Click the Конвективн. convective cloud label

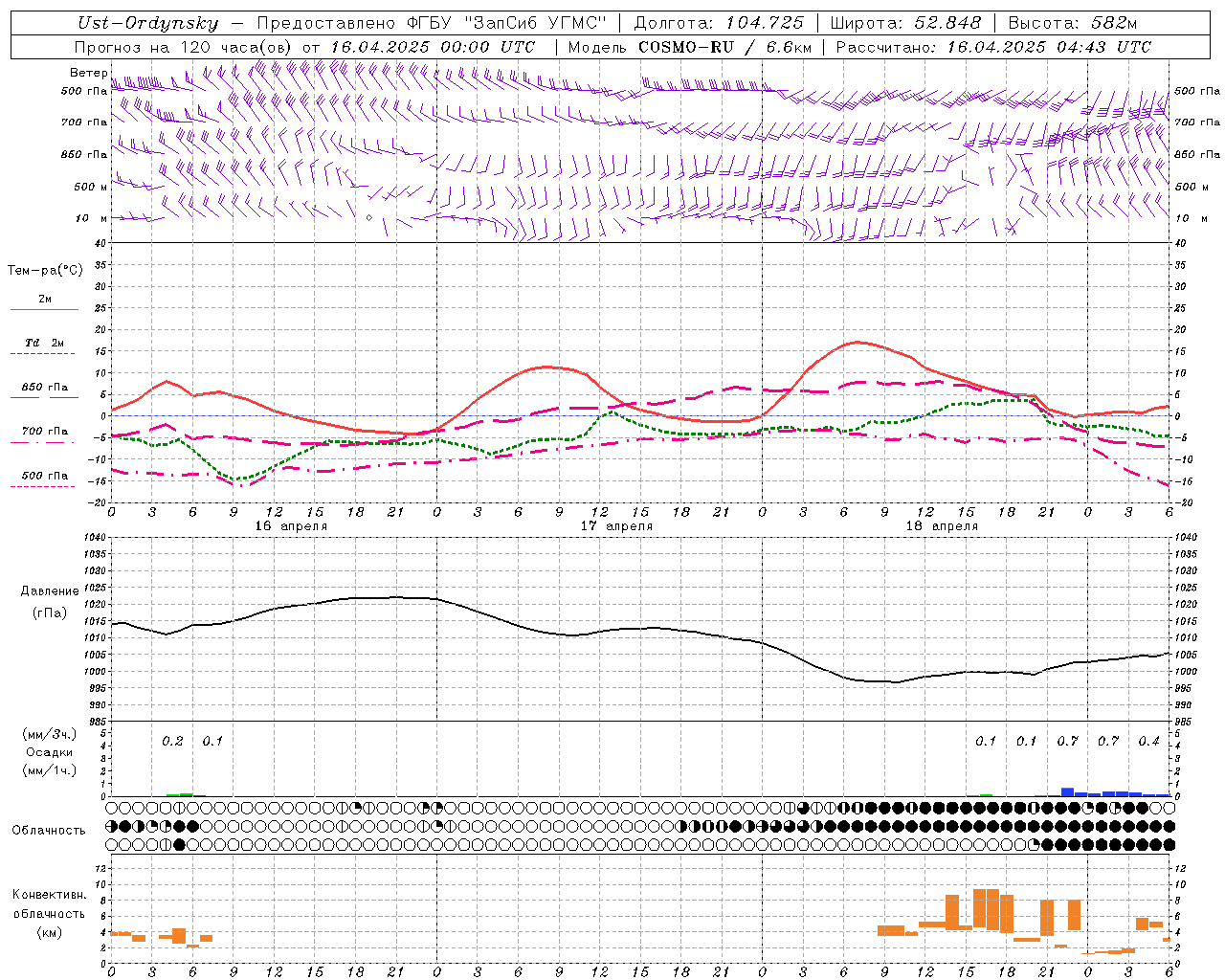[x=50, y=895]
